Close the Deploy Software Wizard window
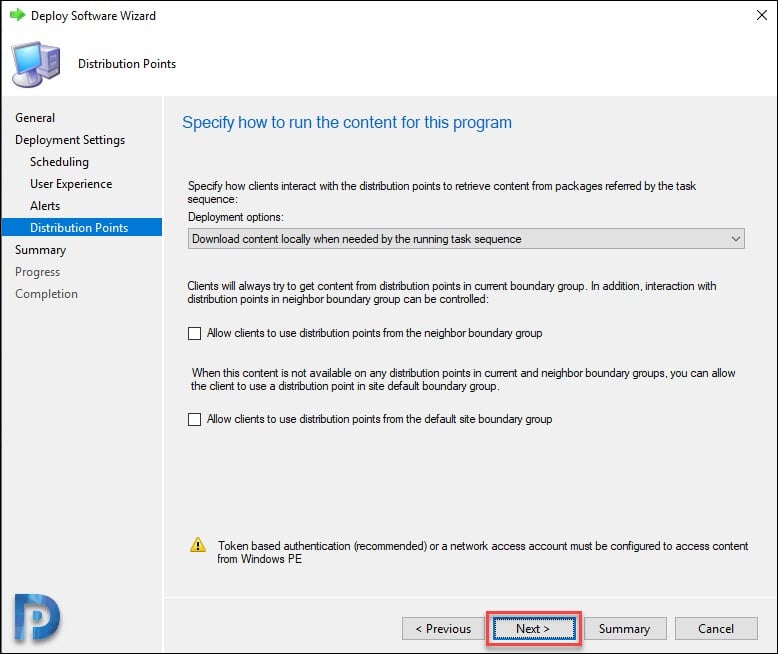The image size is (778, 654). 762,15
